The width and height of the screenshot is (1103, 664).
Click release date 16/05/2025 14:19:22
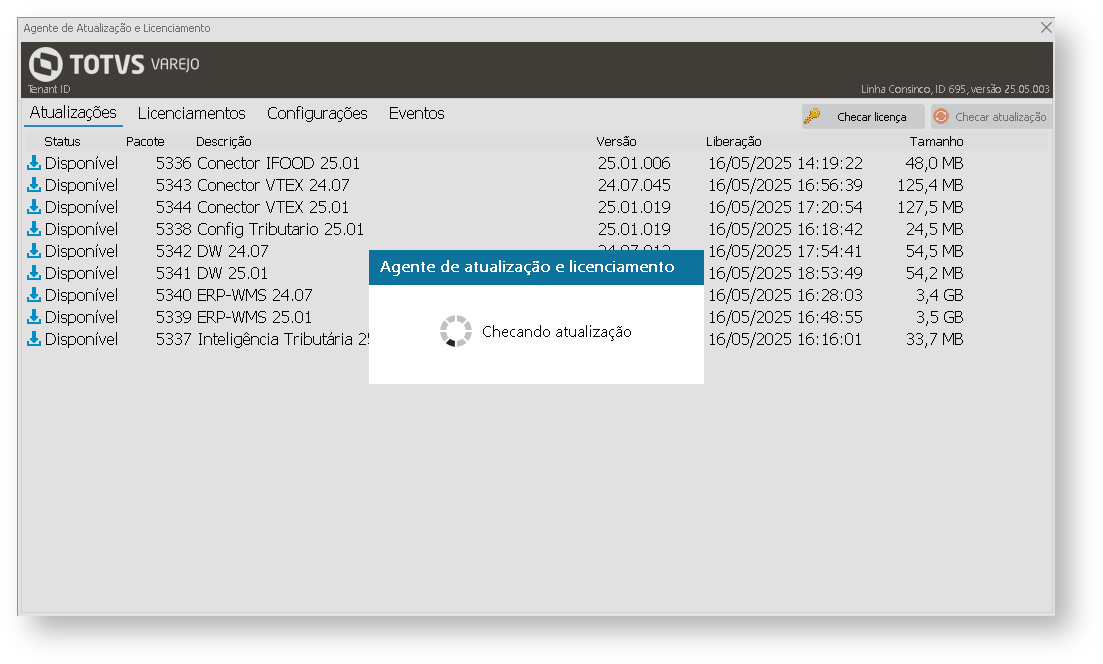pos(785,163)
